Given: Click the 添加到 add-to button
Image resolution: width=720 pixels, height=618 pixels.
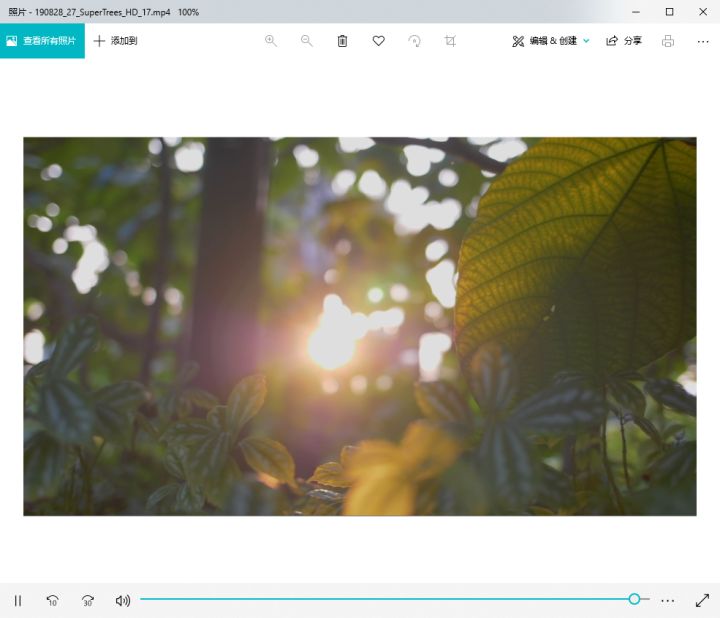Looking at the screenshot, I should [116, 41].
